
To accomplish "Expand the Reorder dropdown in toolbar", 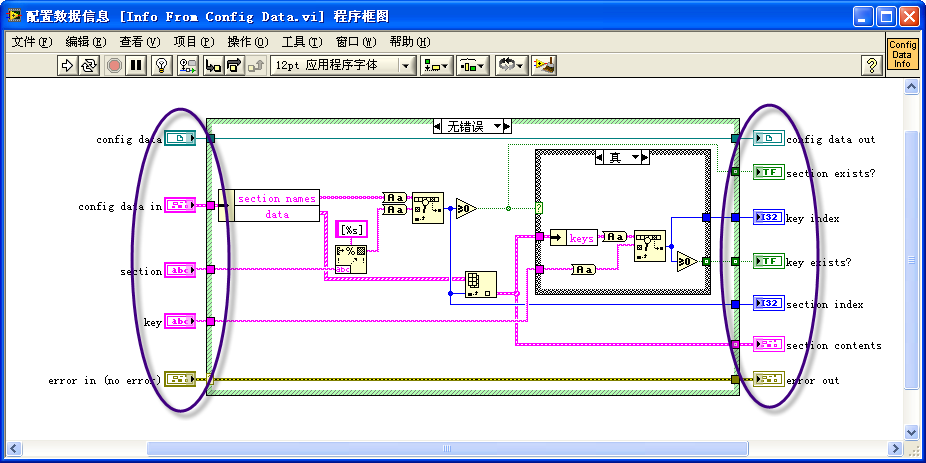I will coord(511,65).
